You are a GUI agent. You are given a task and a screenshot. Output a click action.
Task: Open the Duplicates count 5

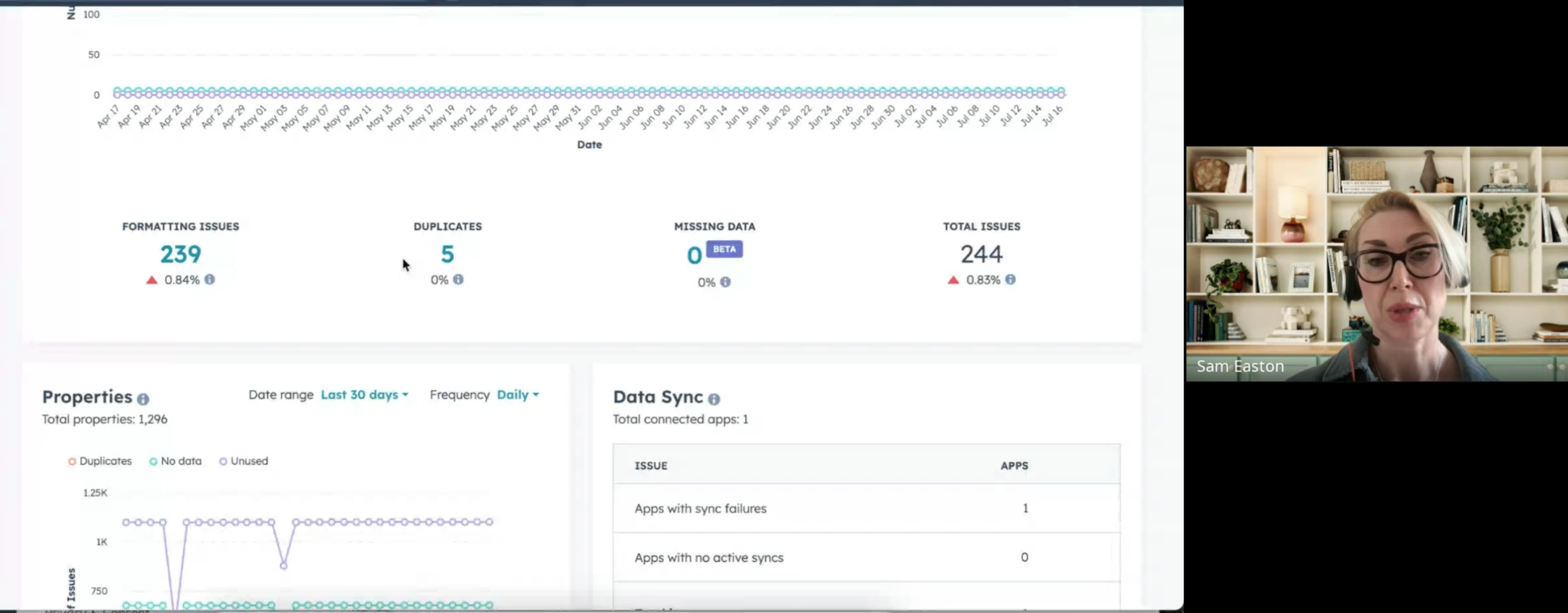click(x=447, y=254)
